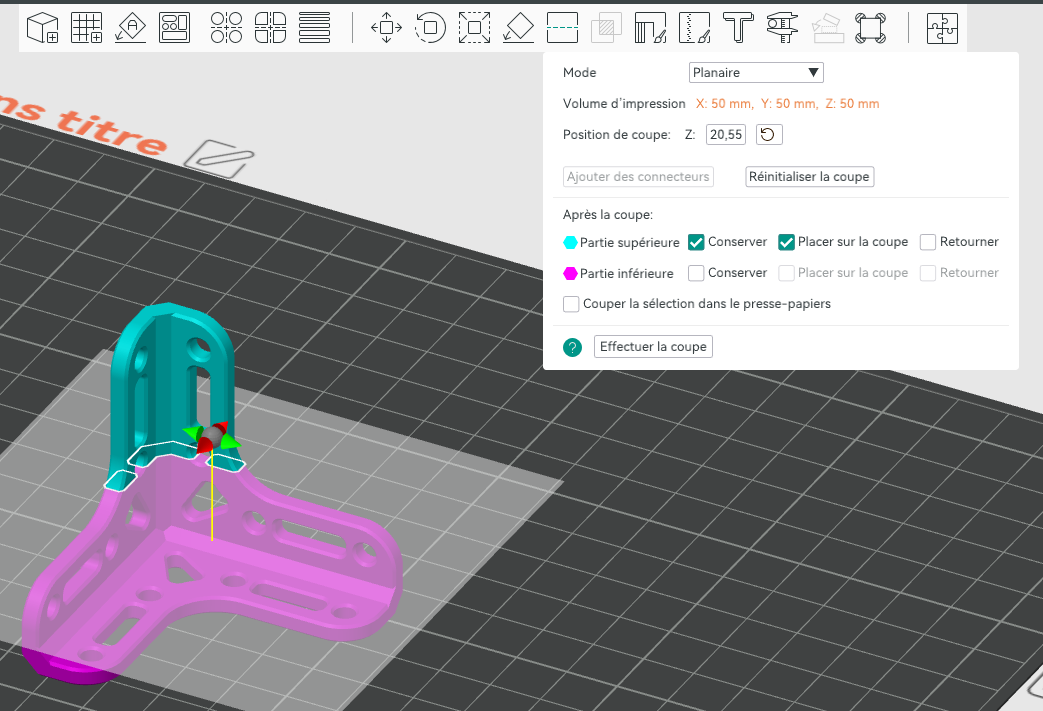Select the auto-orient tool
Screen dimensions: 1043x711
130,28
